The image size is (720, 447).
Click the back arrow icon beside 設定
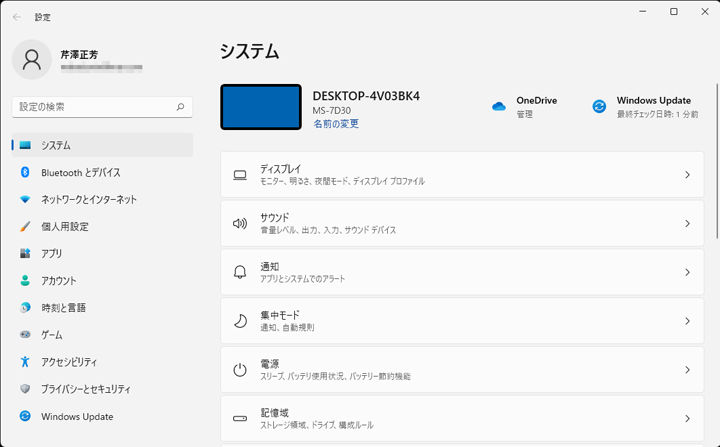click(17, 17)
